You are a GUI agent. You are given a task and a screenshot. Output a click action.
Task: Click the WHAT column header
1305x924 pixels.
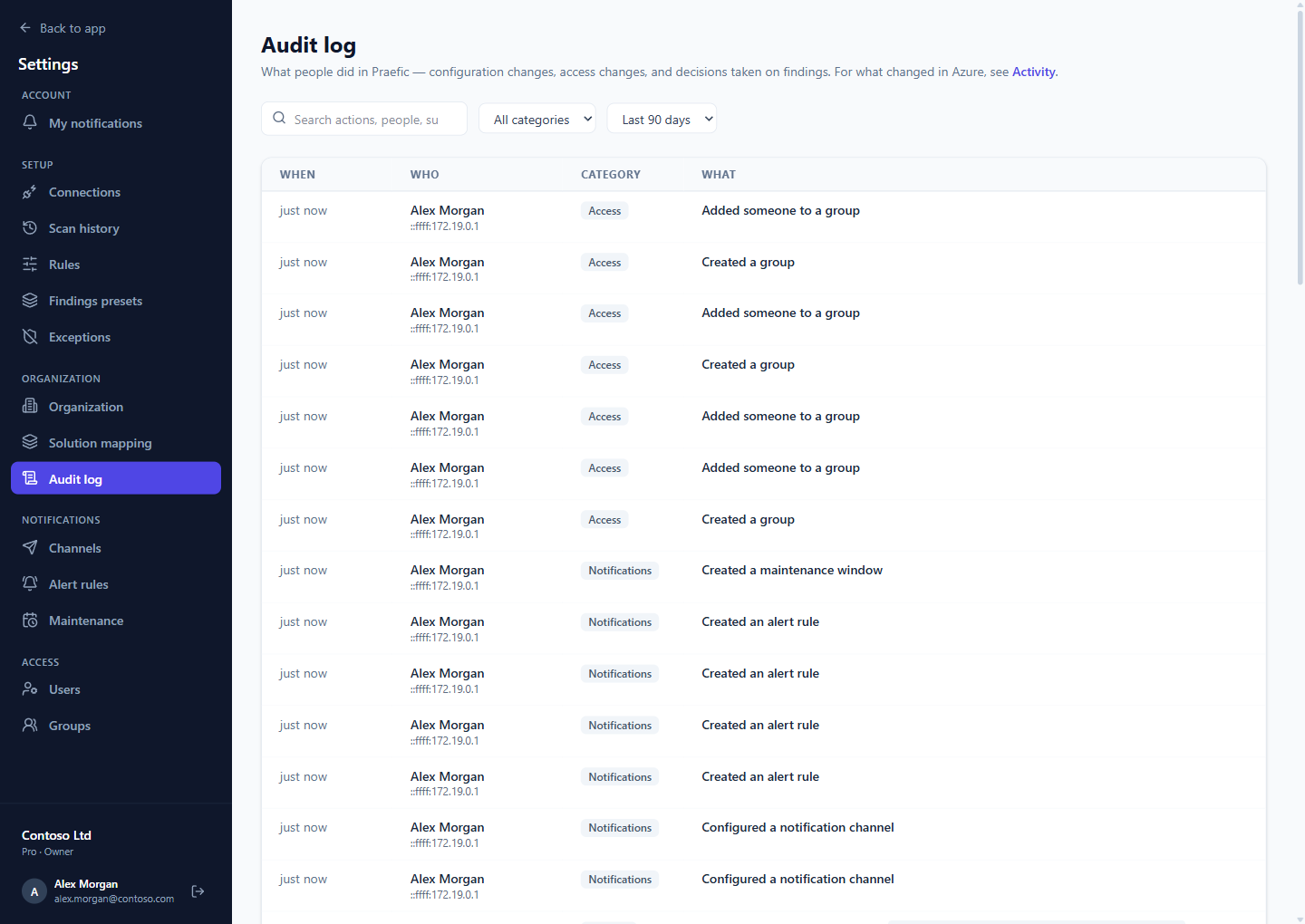pos(719,175)
